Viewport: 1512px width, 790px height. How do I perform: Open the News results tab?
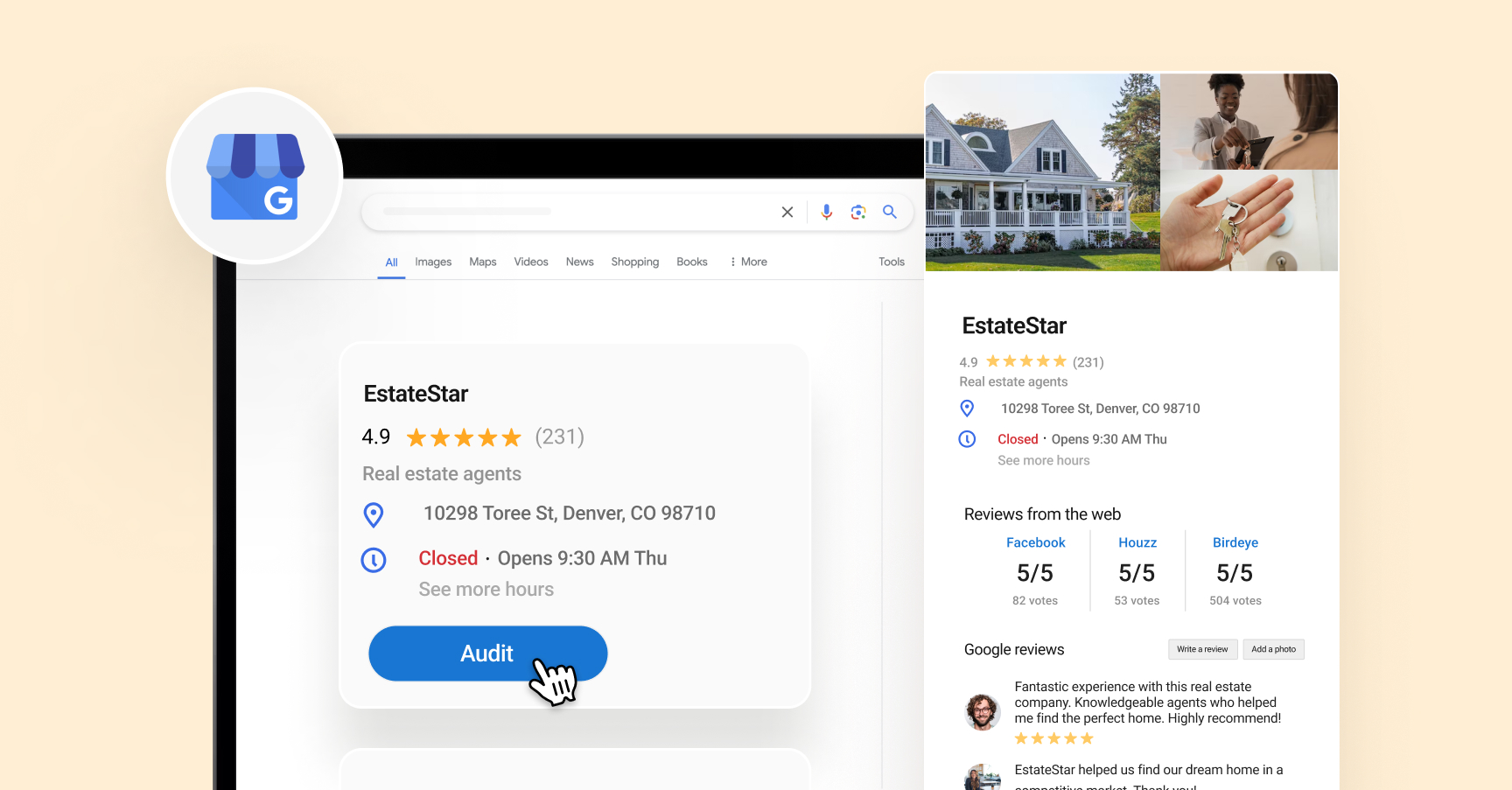click(579, 262)
